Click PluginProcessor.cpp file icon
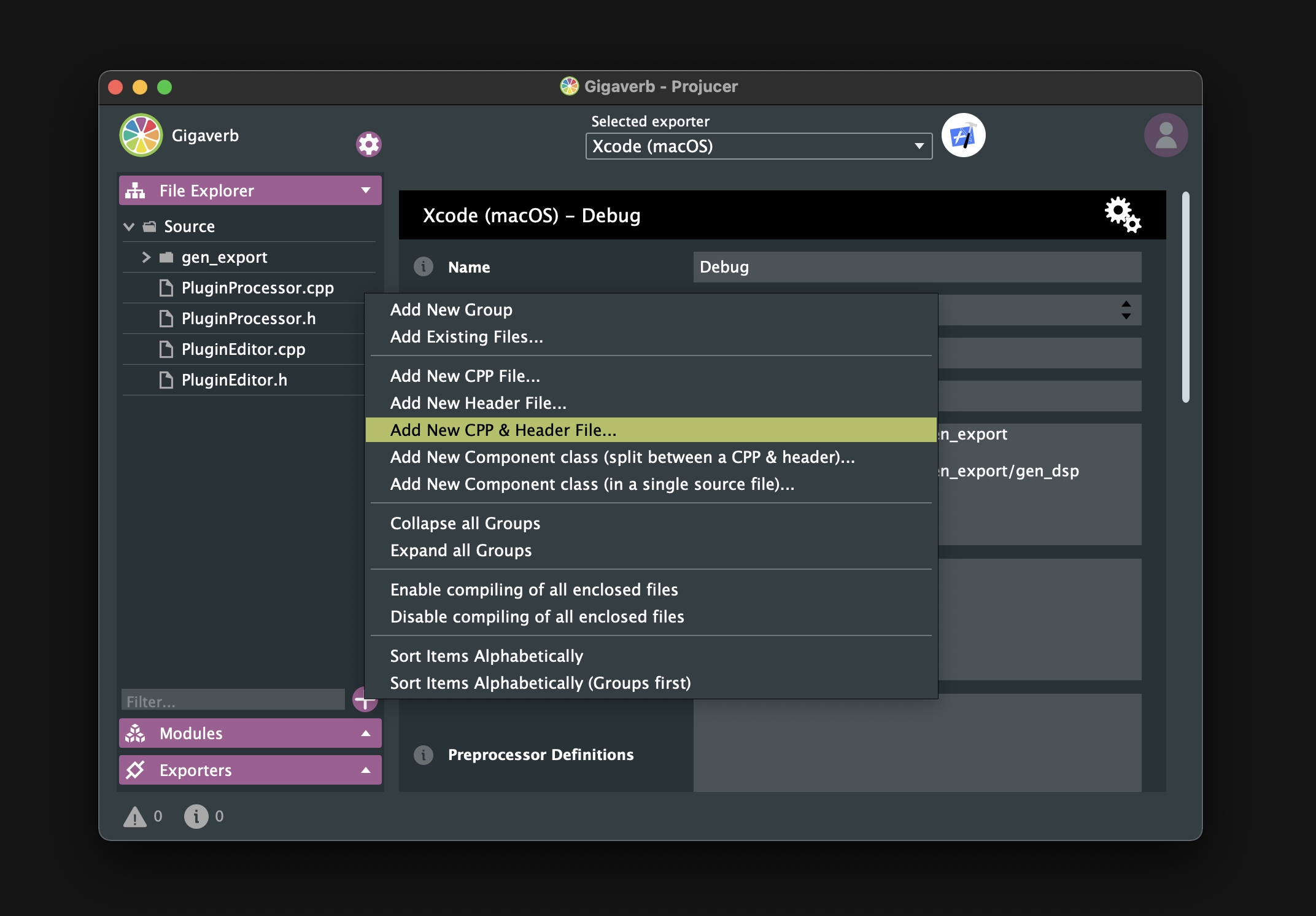1316x916 pixels. [166, 288]
